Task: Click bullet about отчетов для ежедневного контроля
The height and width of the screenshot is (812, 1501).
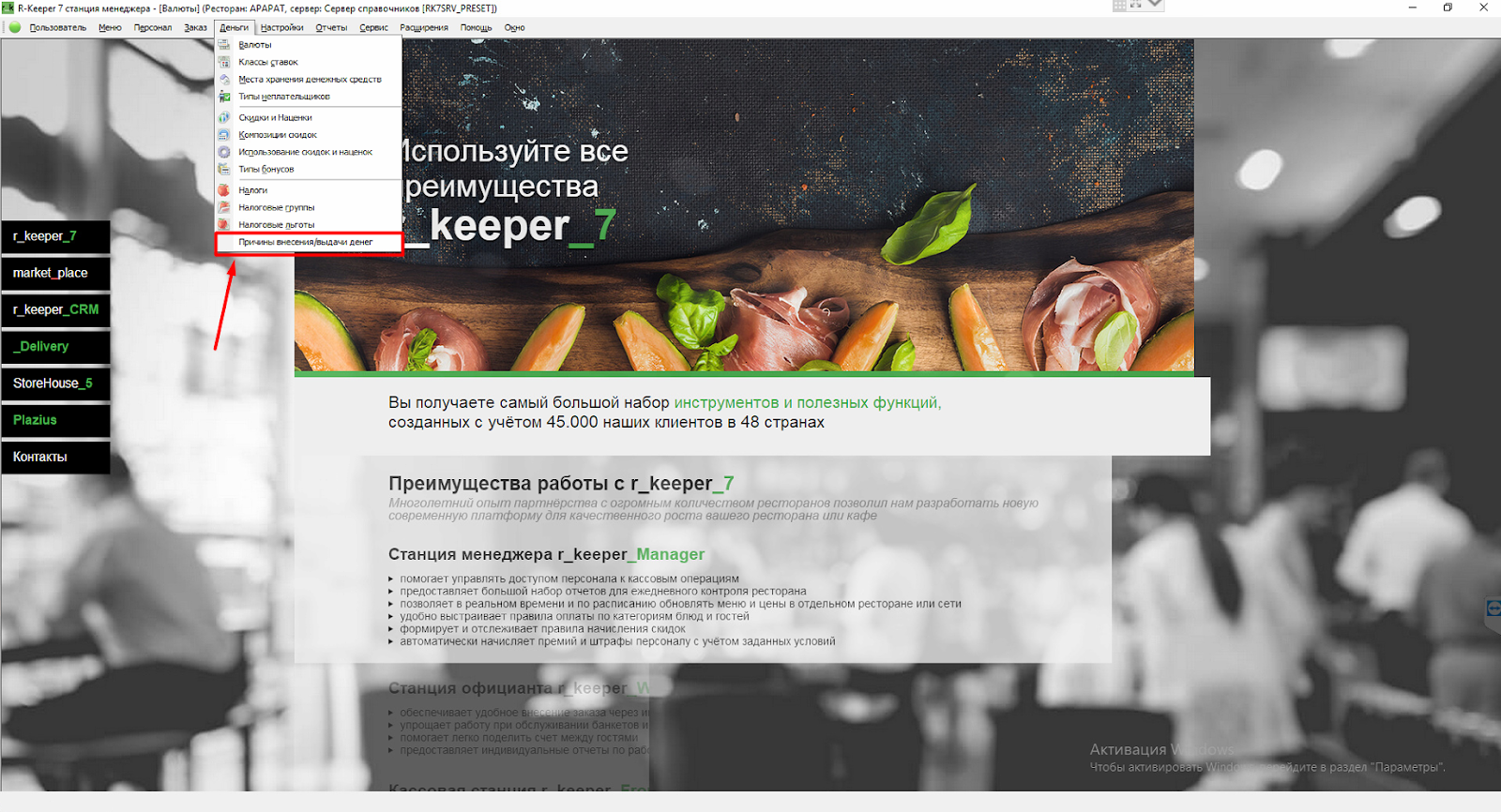Action: (603, 592)
